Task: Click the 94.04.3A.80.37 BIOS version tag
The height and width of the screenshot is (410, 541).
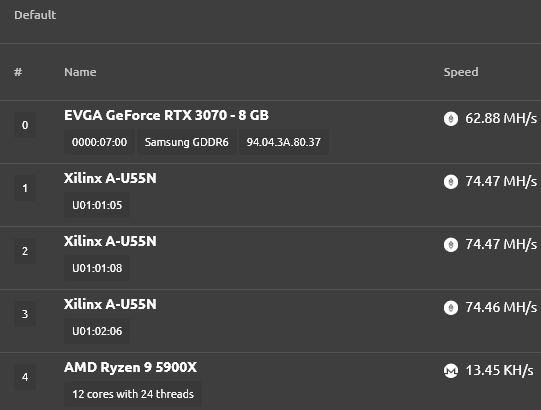Action: 284,142
